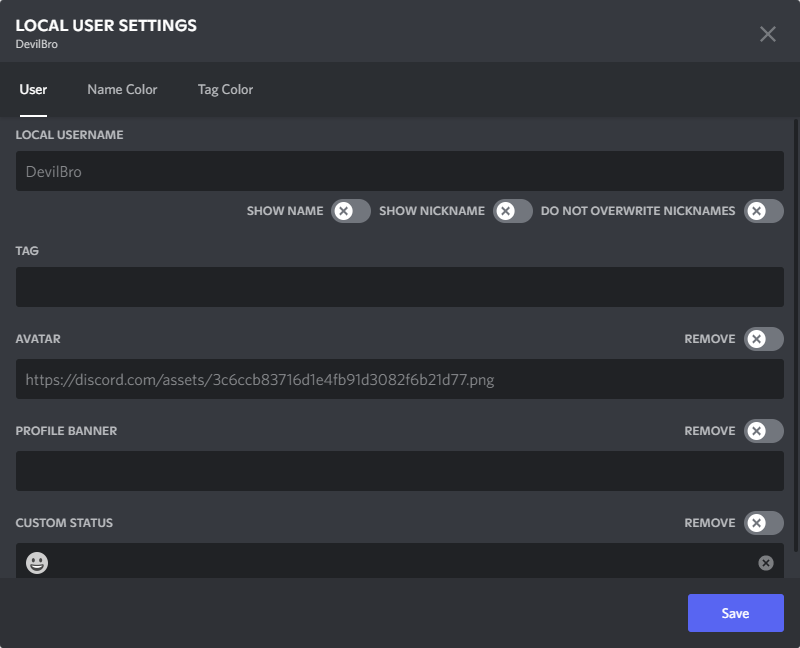The width and height of the screenshot is (800, 648).
Task: Toggle Do Not Overwrite Nicknames
Action: 763,211
